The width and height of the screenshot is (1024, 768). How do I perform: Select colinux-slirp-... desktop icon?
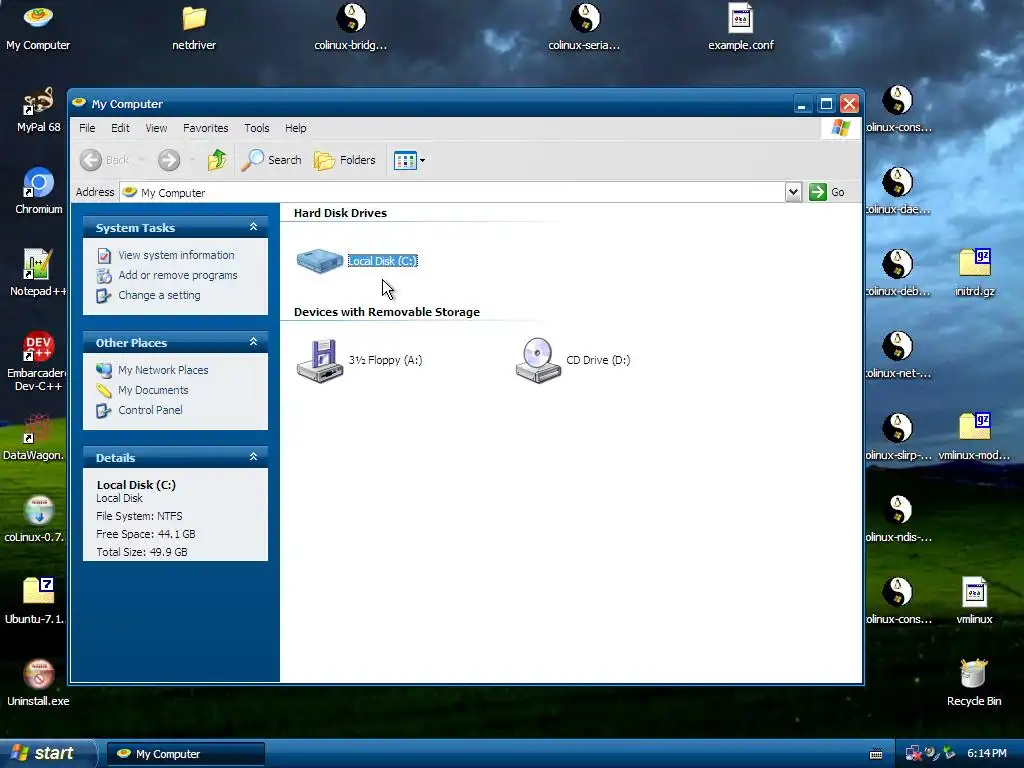click(x=899, y=437)
